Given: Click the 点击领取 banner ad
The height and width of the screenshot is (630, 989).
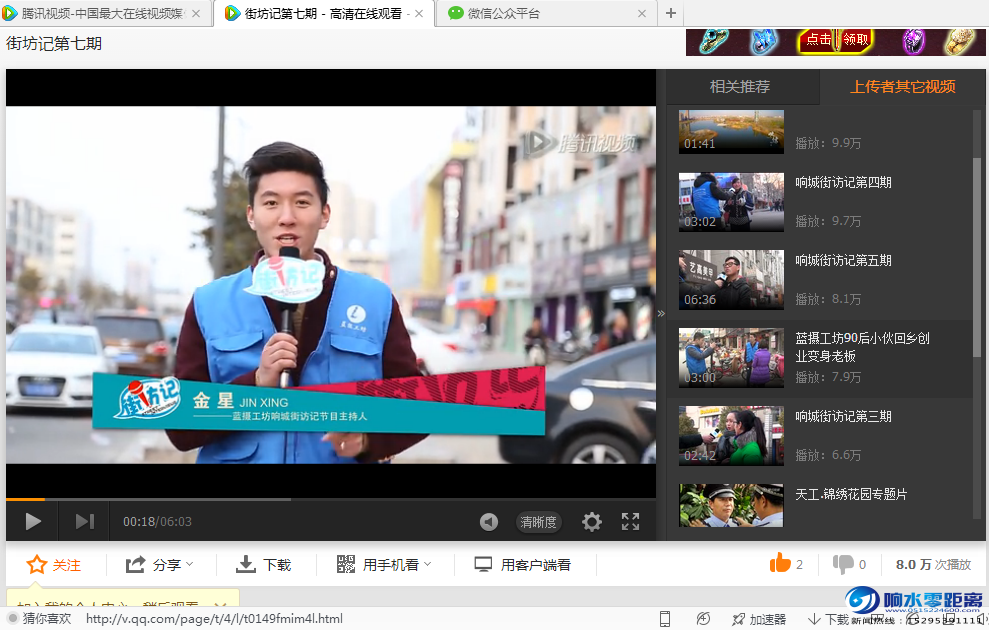Looking at the screenshot, I should 836,42.
